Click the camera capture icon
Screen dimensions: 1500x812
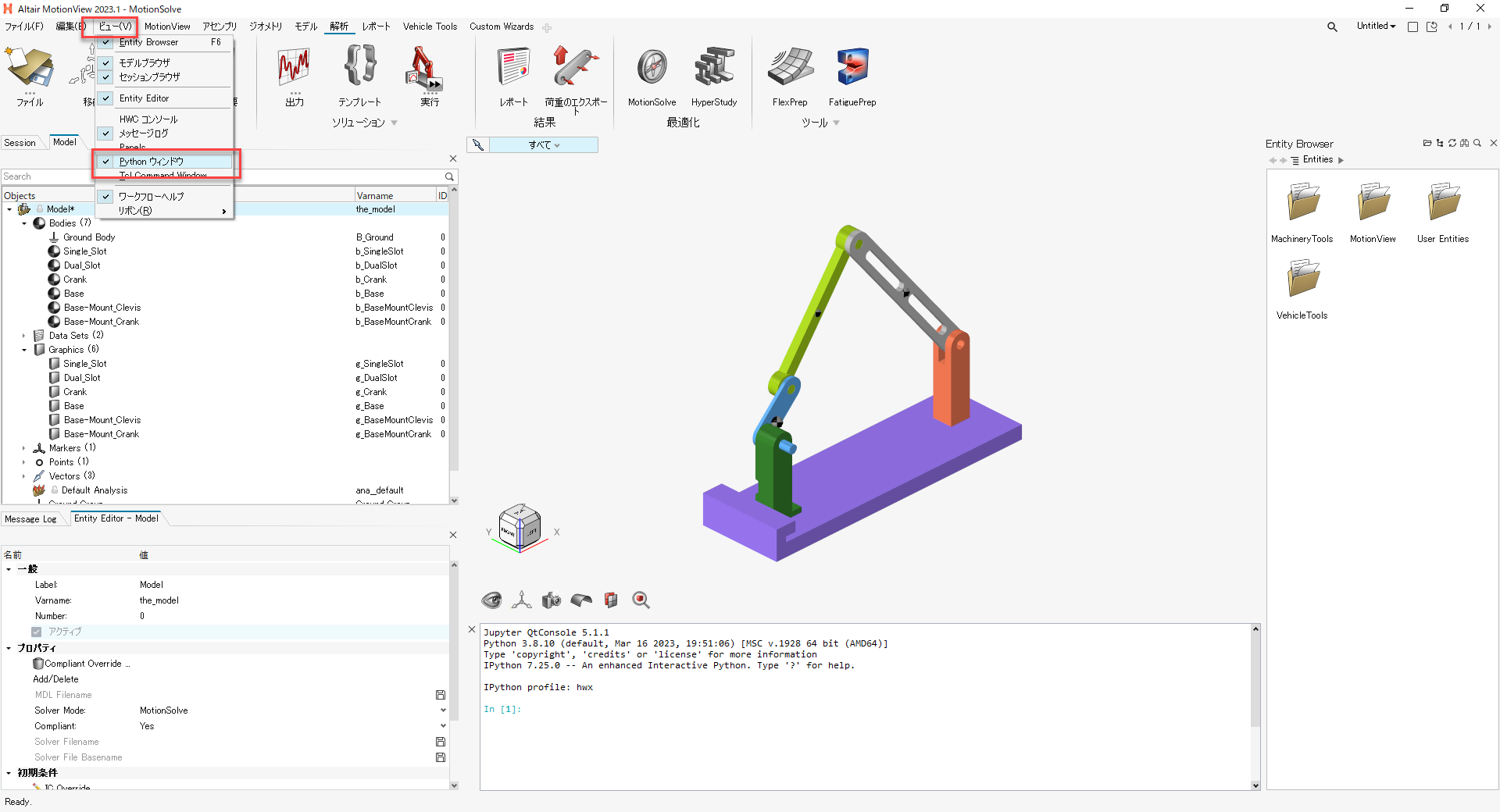[x=552, y=600]
